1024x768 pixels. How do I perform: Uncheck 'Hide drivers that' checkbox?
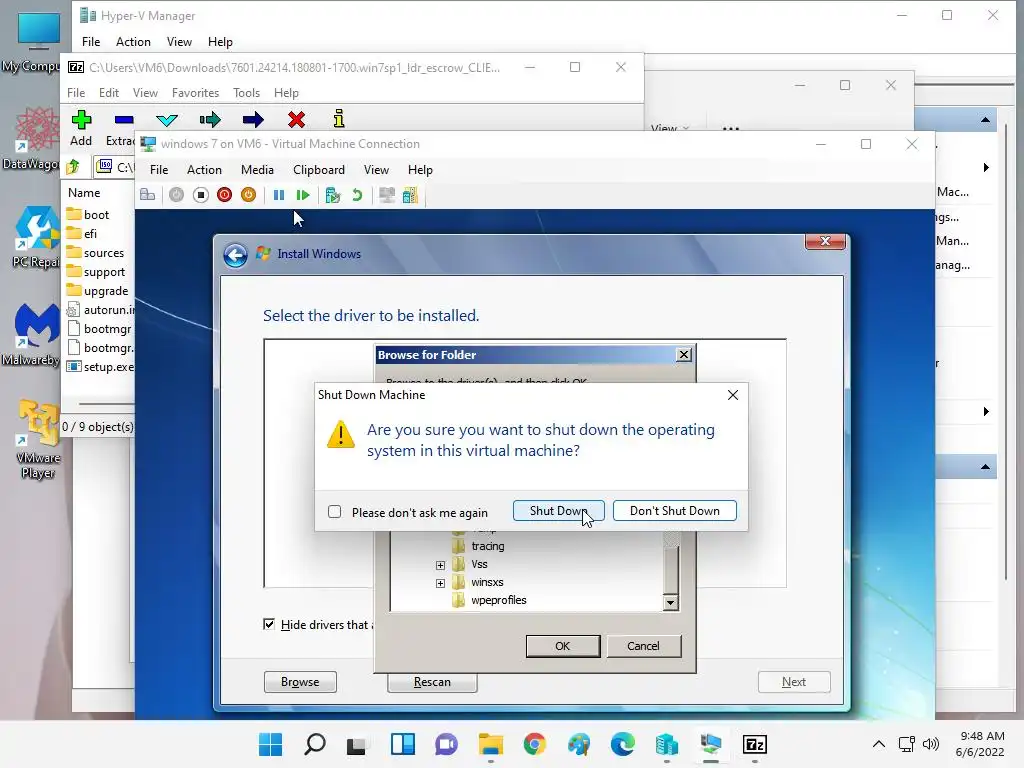[268, 624]
